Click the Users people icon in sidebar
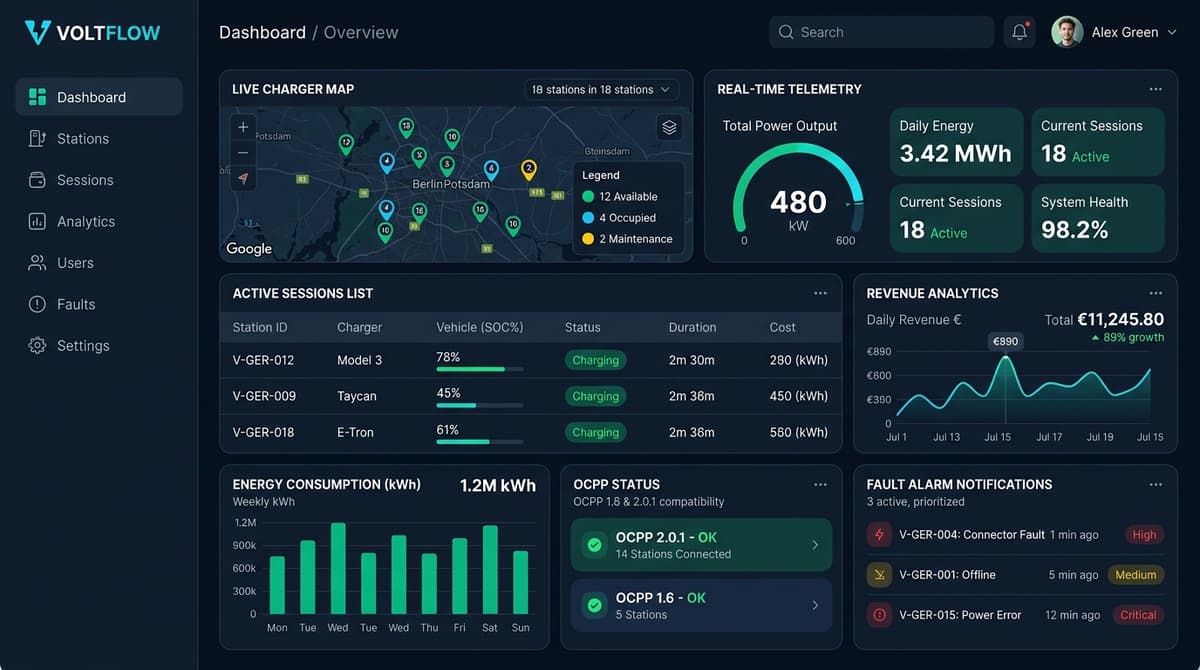Screen dimensions: 1200x670 click(37, 263)
